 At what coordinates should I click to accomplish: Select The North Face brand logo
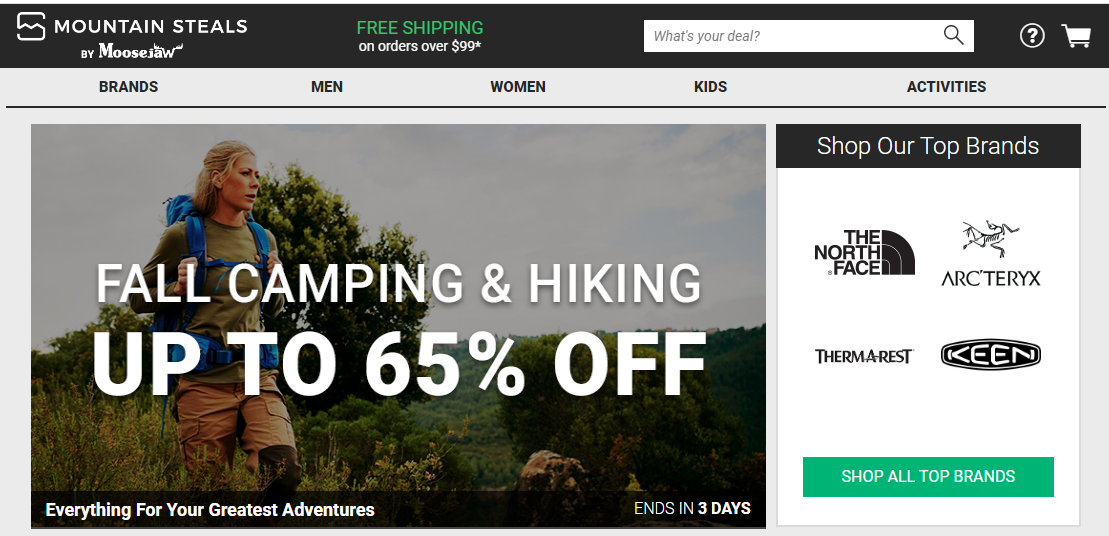pos(864,252)
